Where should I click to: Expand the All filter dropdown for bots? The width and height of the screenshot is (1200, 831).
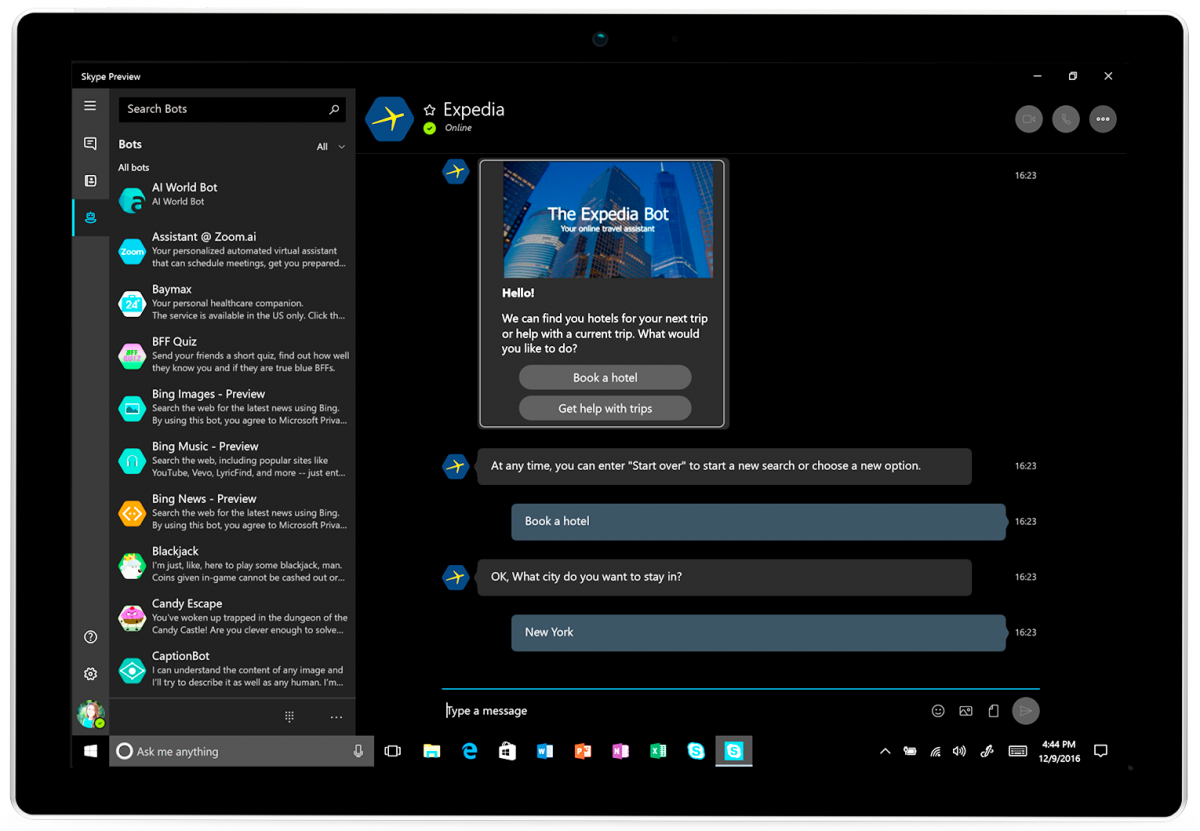coord(331,147)
